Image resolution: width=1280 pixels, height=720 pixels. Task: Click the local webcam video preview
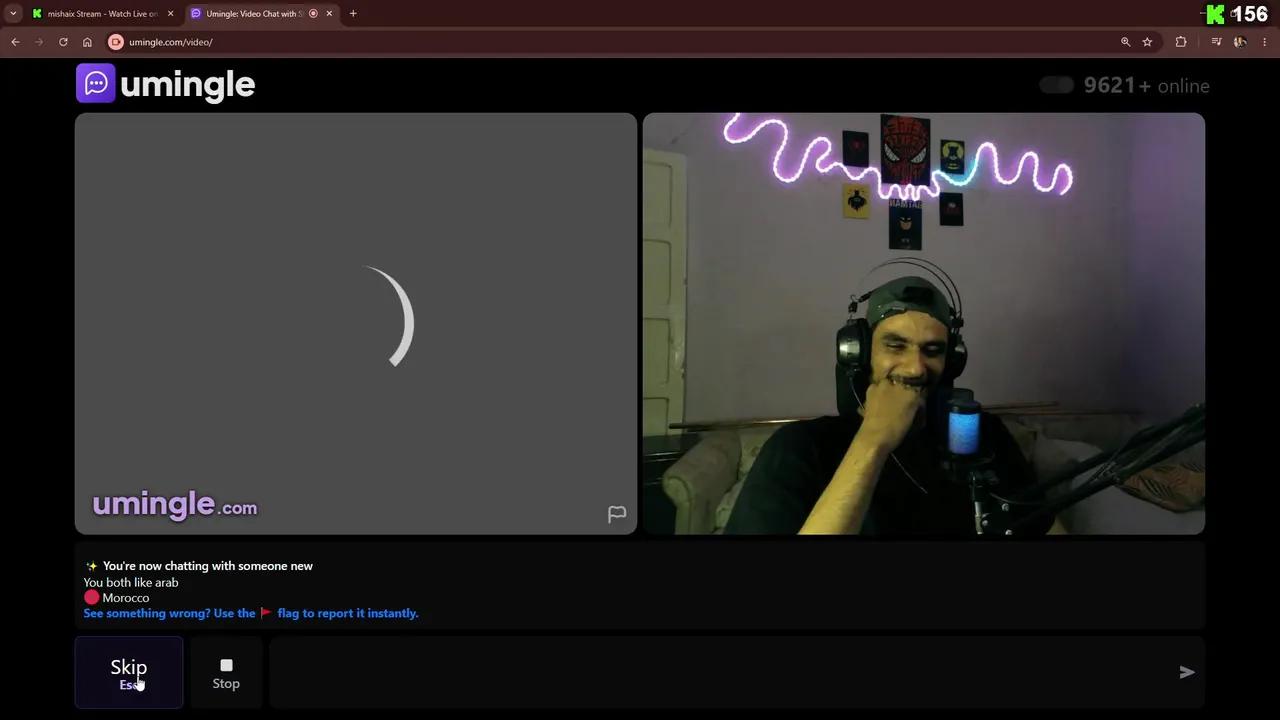point(924,323)
